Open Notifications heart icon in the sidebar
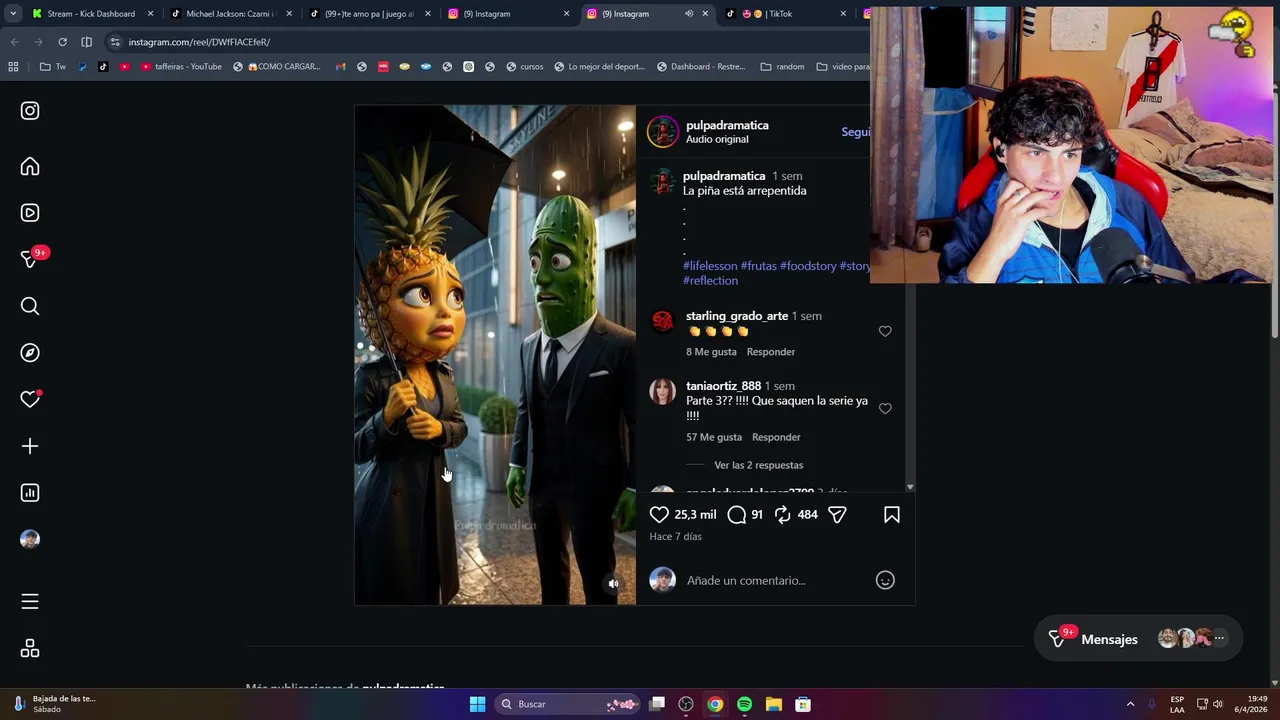 click(x=30, y=399)
